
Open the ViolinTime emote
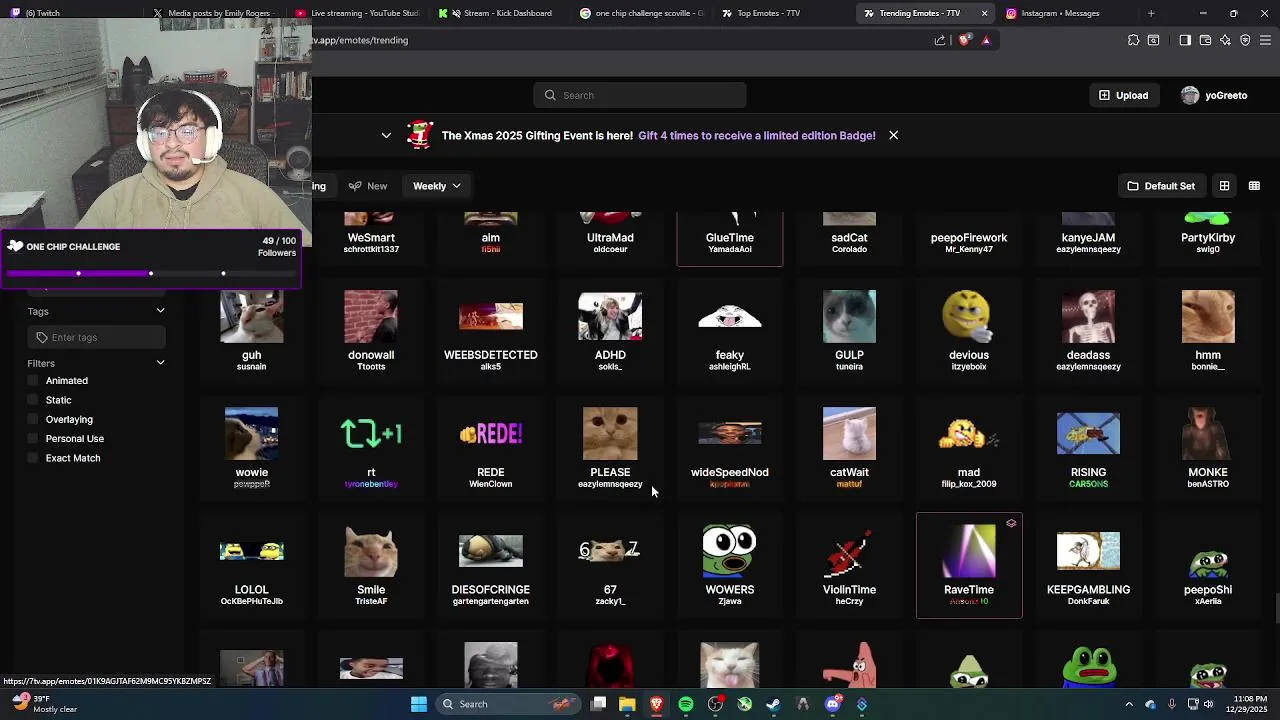coord(849,565)
